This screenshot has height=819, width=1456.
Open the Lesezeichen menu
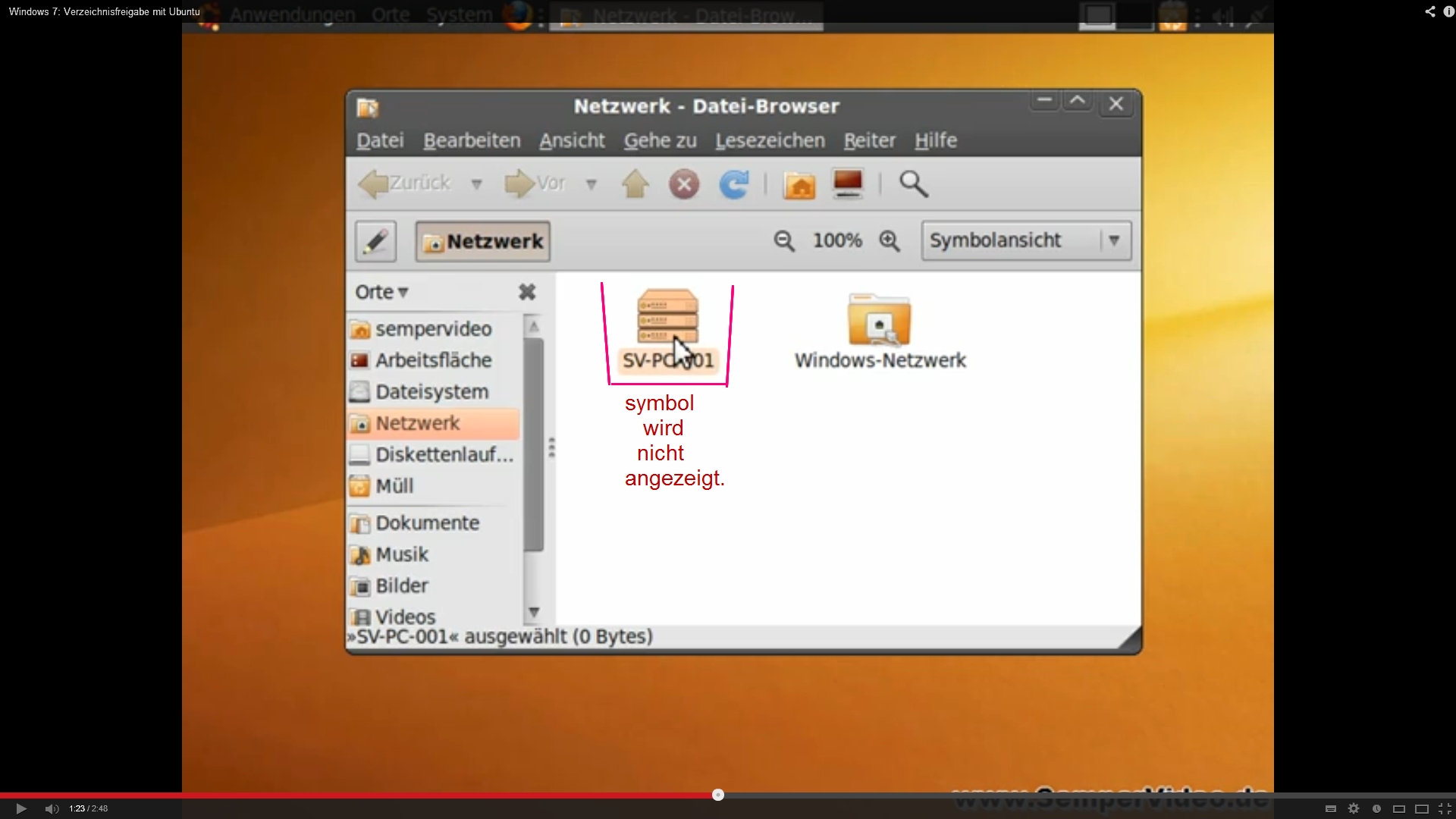pos(770,141)
